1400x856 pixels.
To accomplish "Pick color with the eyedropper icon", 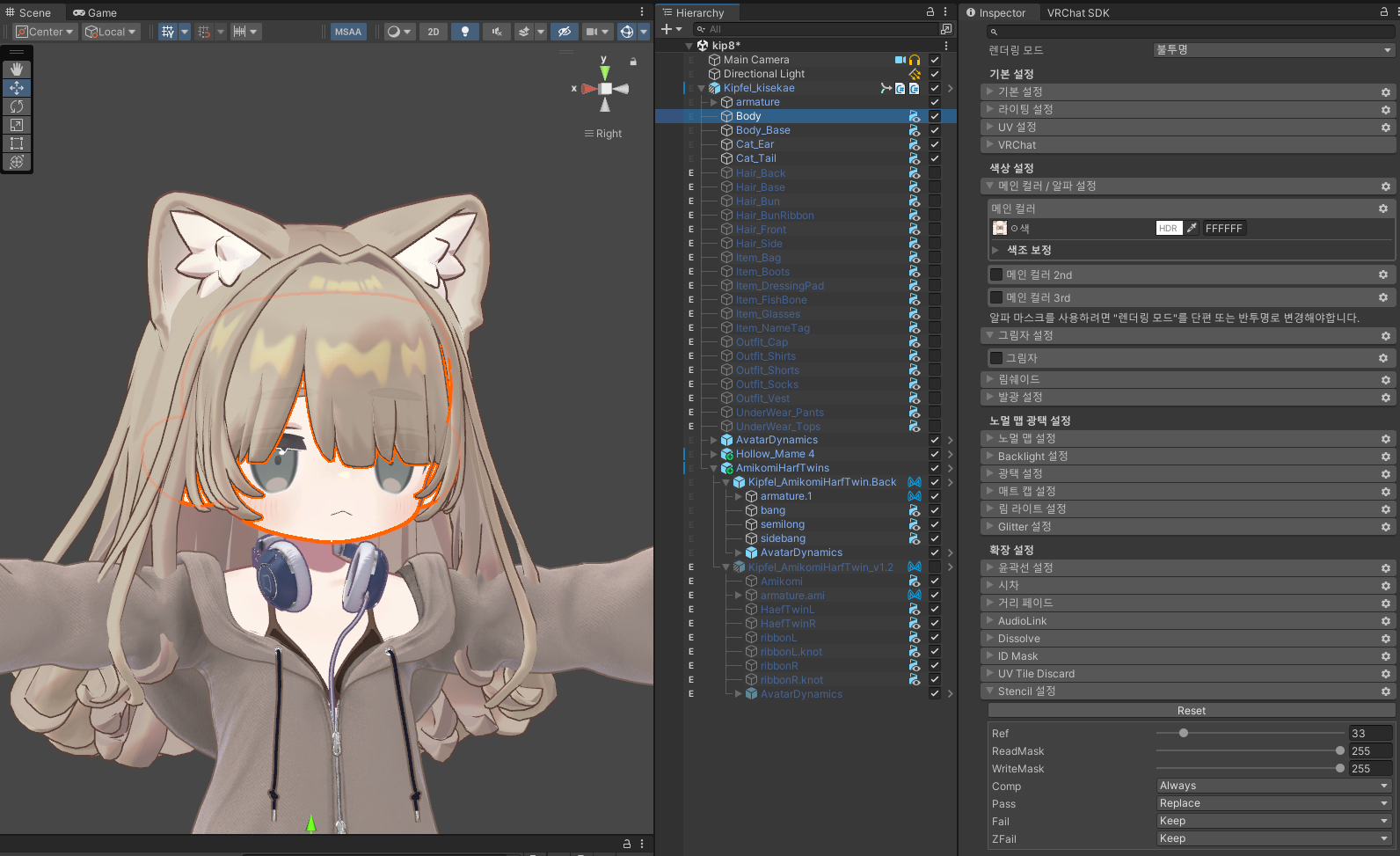I will click(x=1192, y=228).
